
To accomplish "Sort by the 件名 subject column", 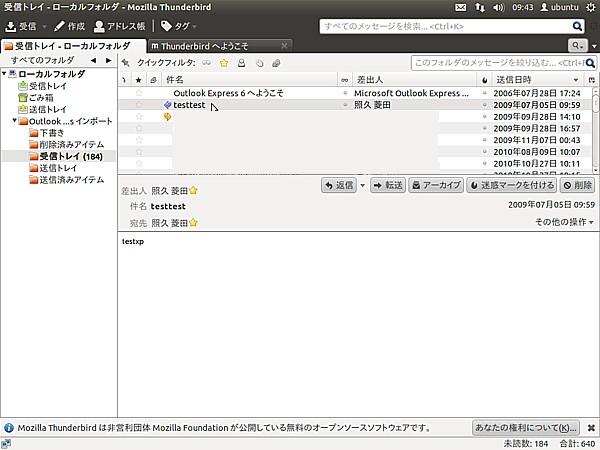I will point(249,80).
